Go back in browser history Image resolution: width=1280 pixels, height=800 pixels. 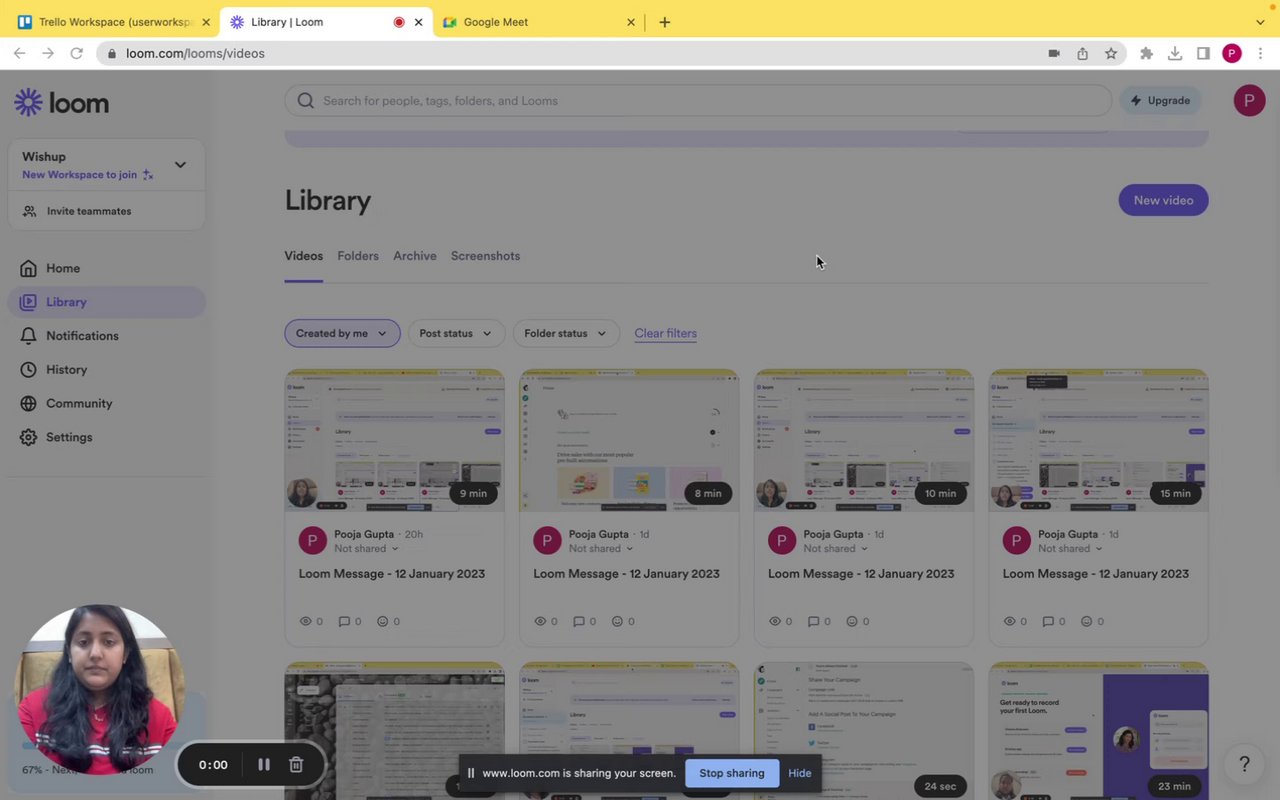tap(19, 53)
